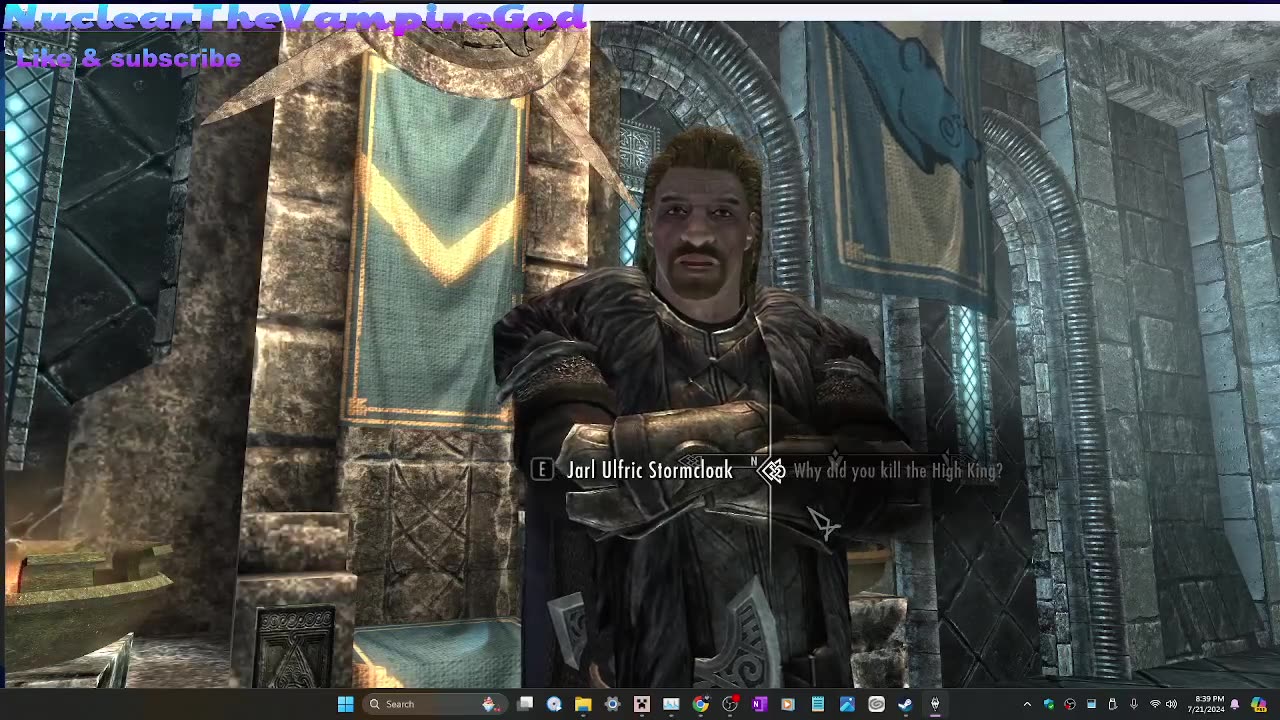The width and height of the screenshot is (1280, 720).
Task: Open Minecraft from the taskbar
Action: click(642, 704)
